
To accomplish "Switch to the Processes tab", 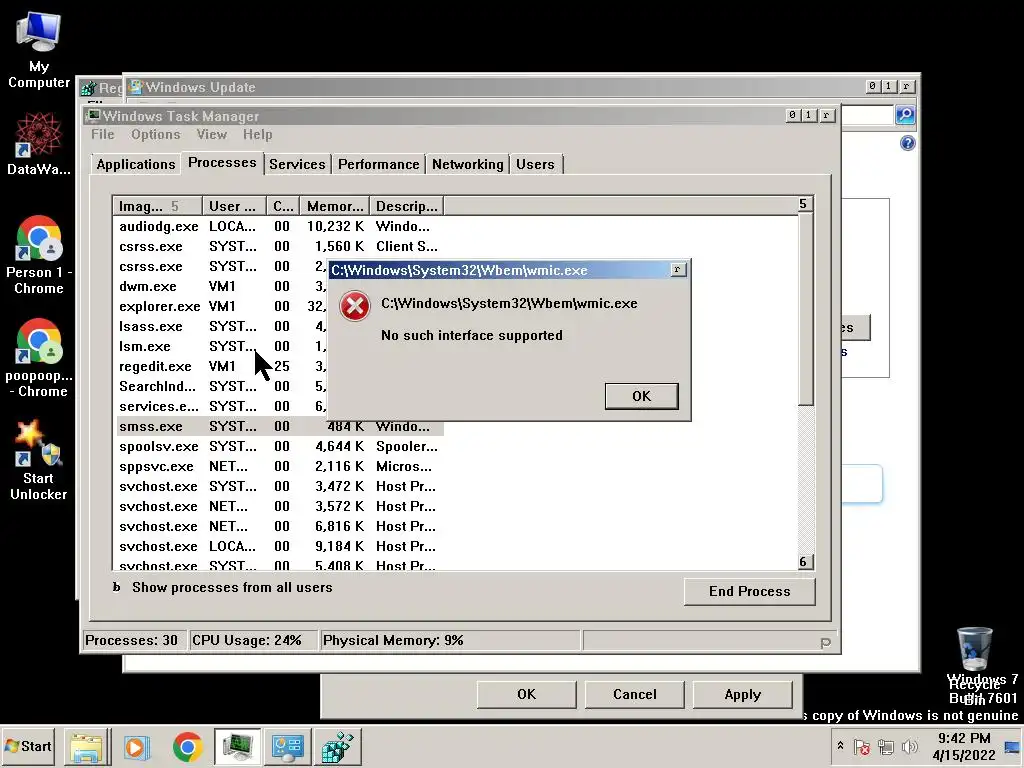I will coord(222,163).
